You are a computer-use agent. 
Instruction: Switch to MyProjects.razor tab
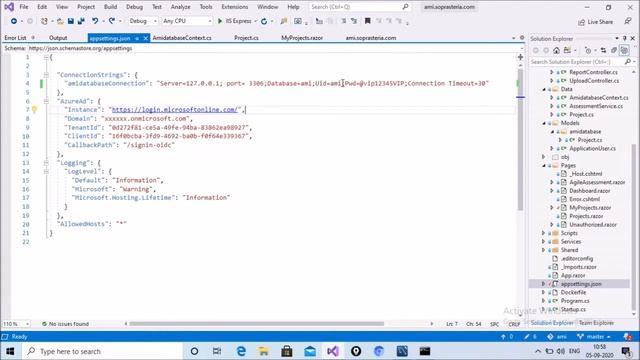[302, 38]
